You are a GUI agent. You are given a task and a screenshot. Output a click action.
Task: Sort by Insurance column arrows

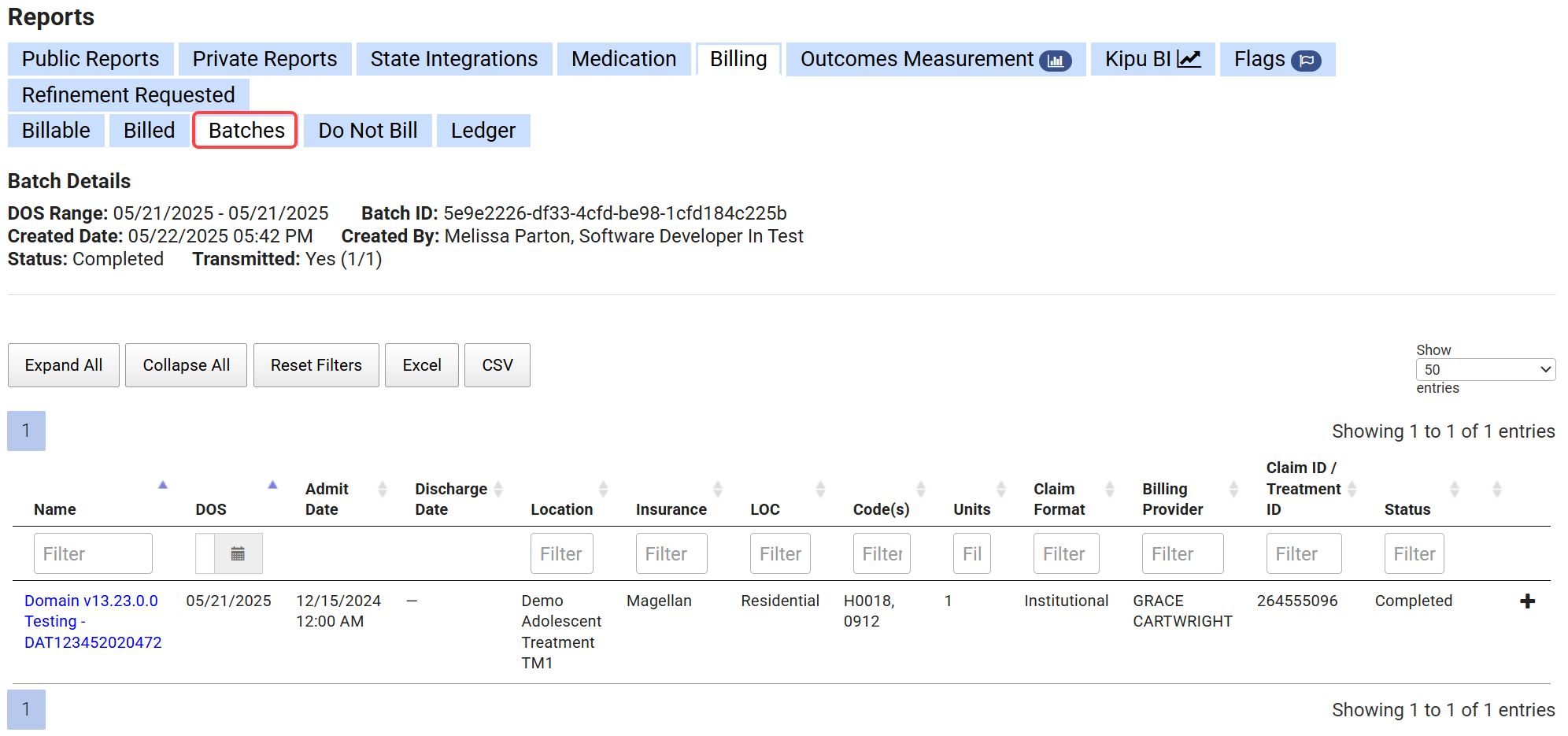coord(718,490)
